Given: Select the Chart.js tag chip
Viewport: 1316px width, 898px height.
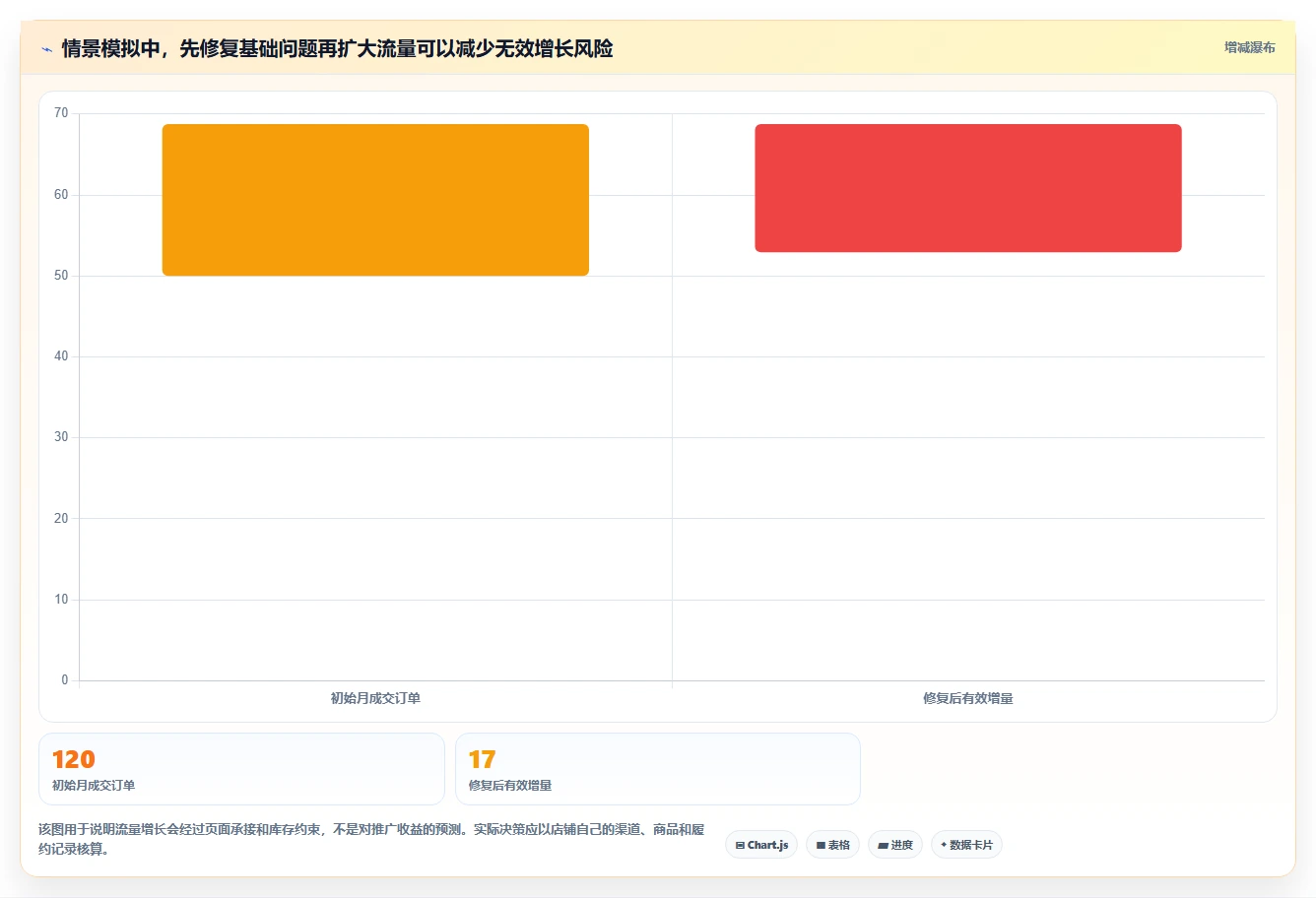Looking at the screenshot, I should point(761,845).
